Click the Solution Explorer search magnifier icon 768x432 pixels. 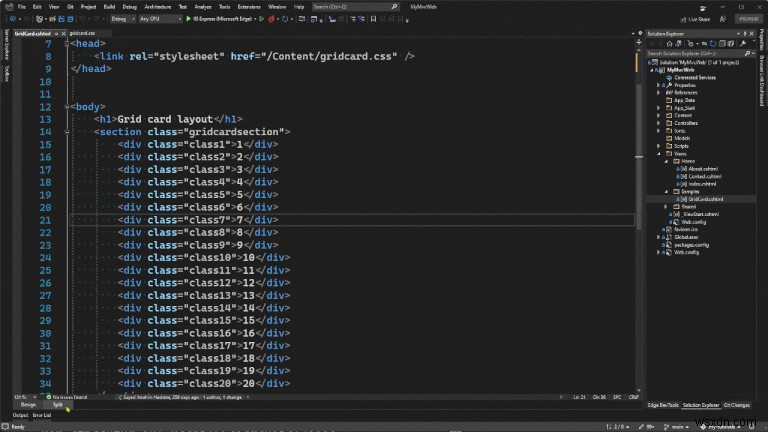[747, 53]
